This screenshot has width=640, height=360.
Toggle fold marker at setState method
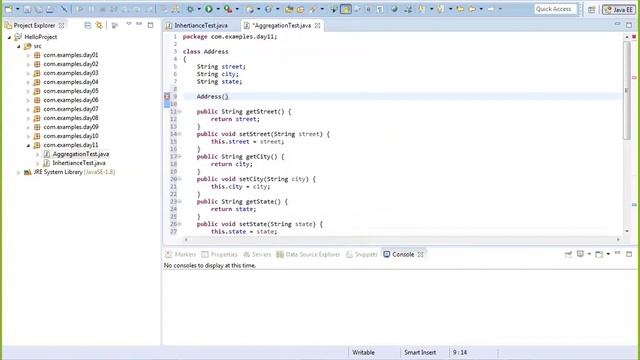(180, 224)
